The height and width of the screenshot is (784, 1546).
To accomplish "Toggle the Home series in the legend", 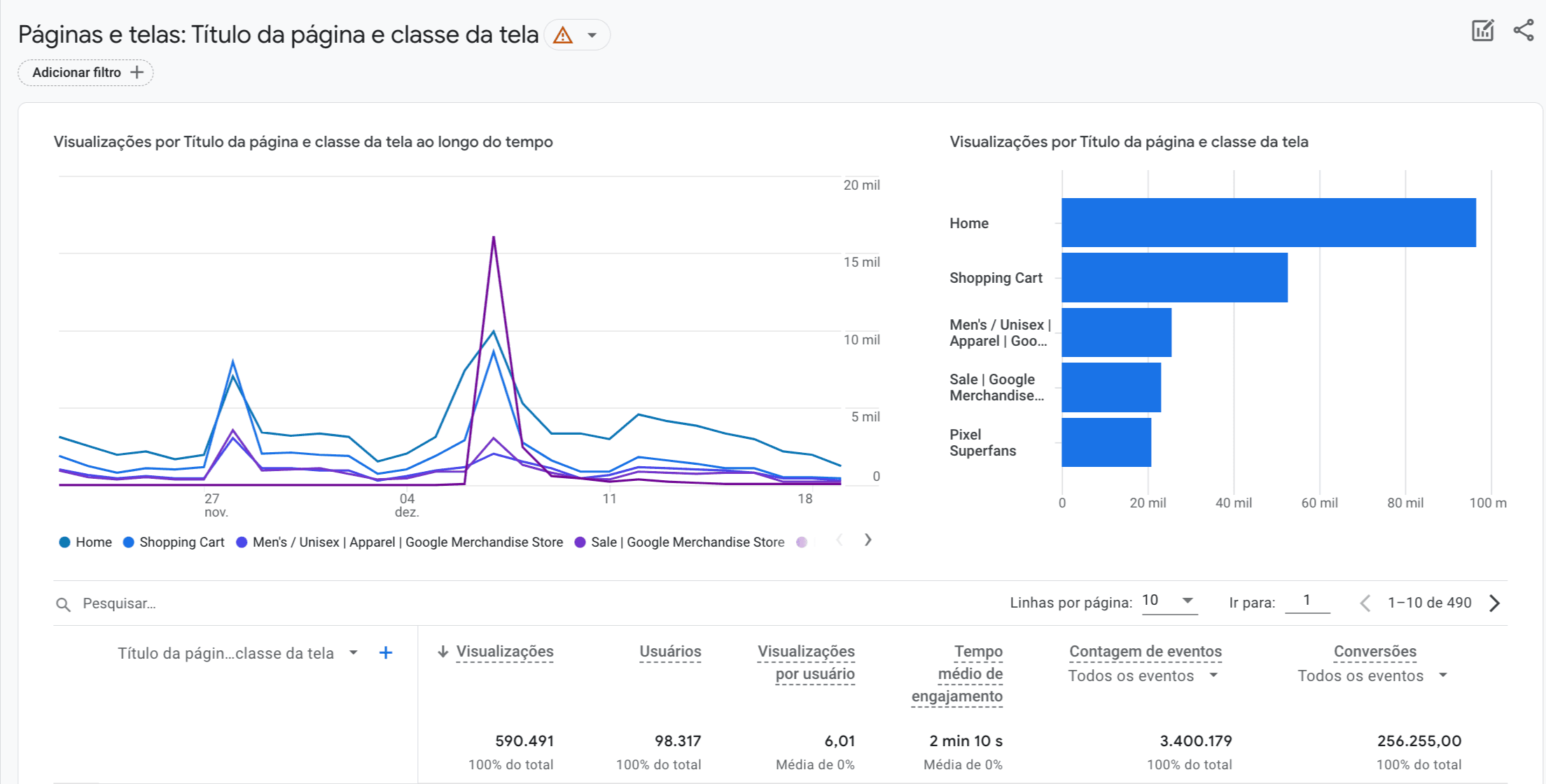I will pos(84,542).
